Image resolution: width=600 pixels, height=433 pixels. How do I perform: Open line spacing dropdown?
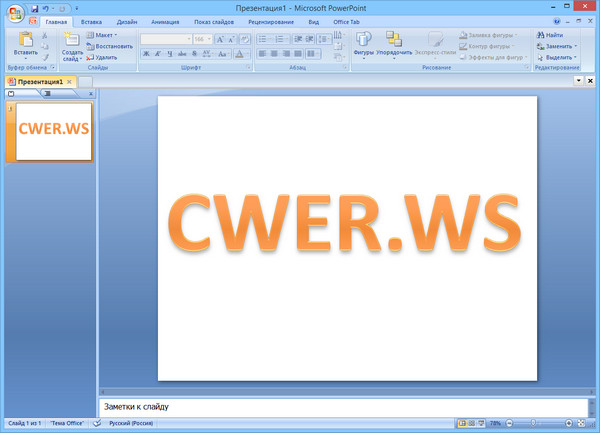tap(324, 39)
